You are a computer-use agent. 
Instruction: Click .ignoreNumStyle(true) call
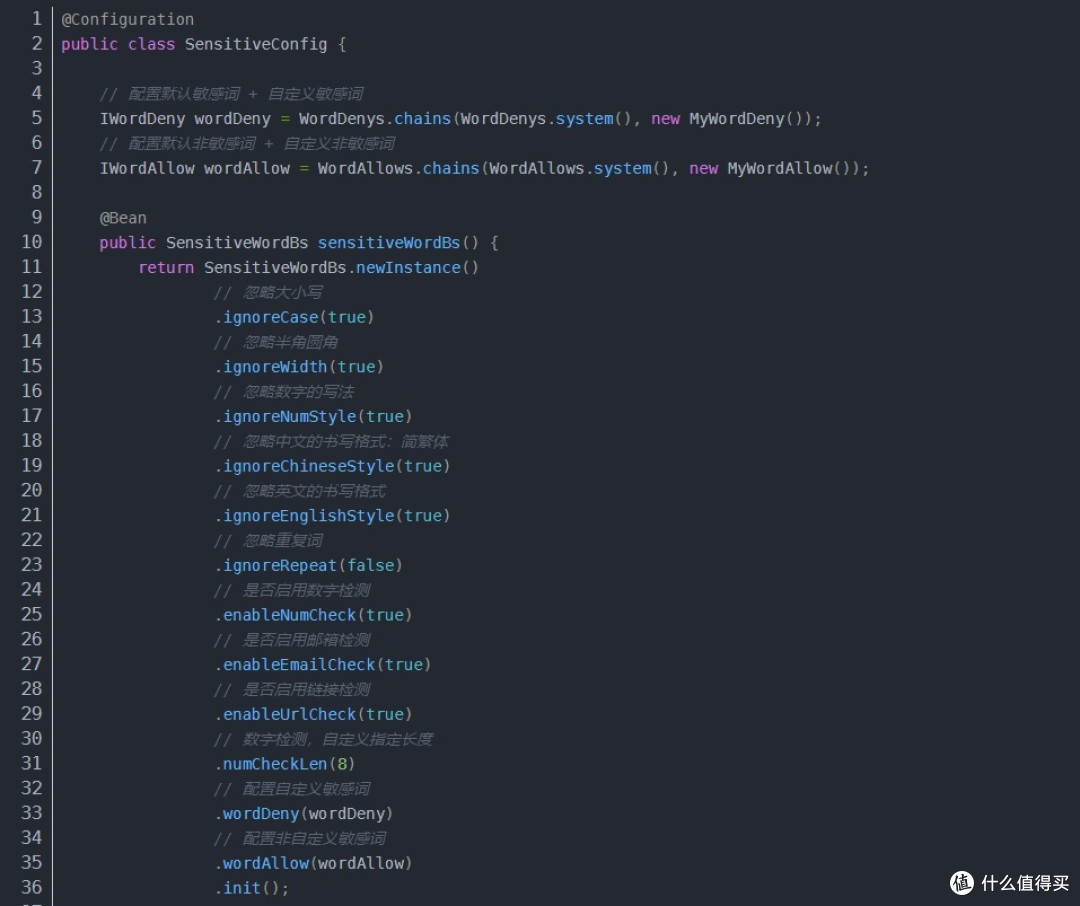(x=313, y=416)
